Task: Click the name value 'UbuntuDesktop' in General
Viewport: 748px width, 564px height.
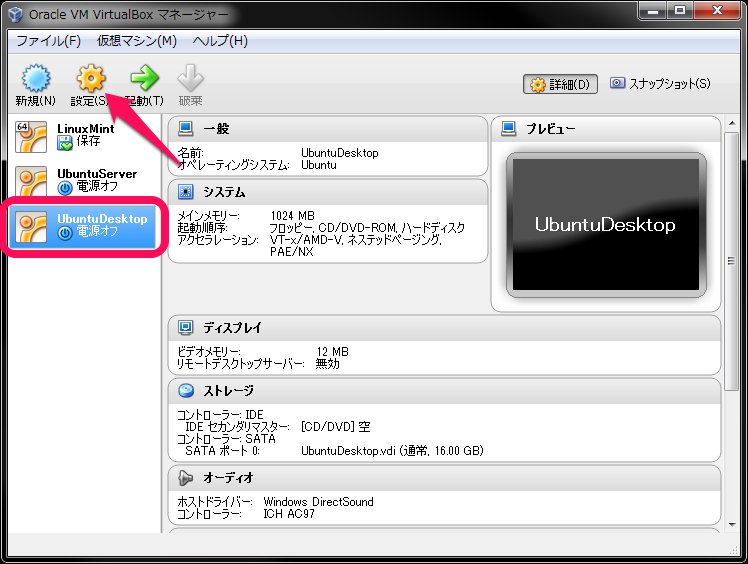Action: [x=340, y=153]
